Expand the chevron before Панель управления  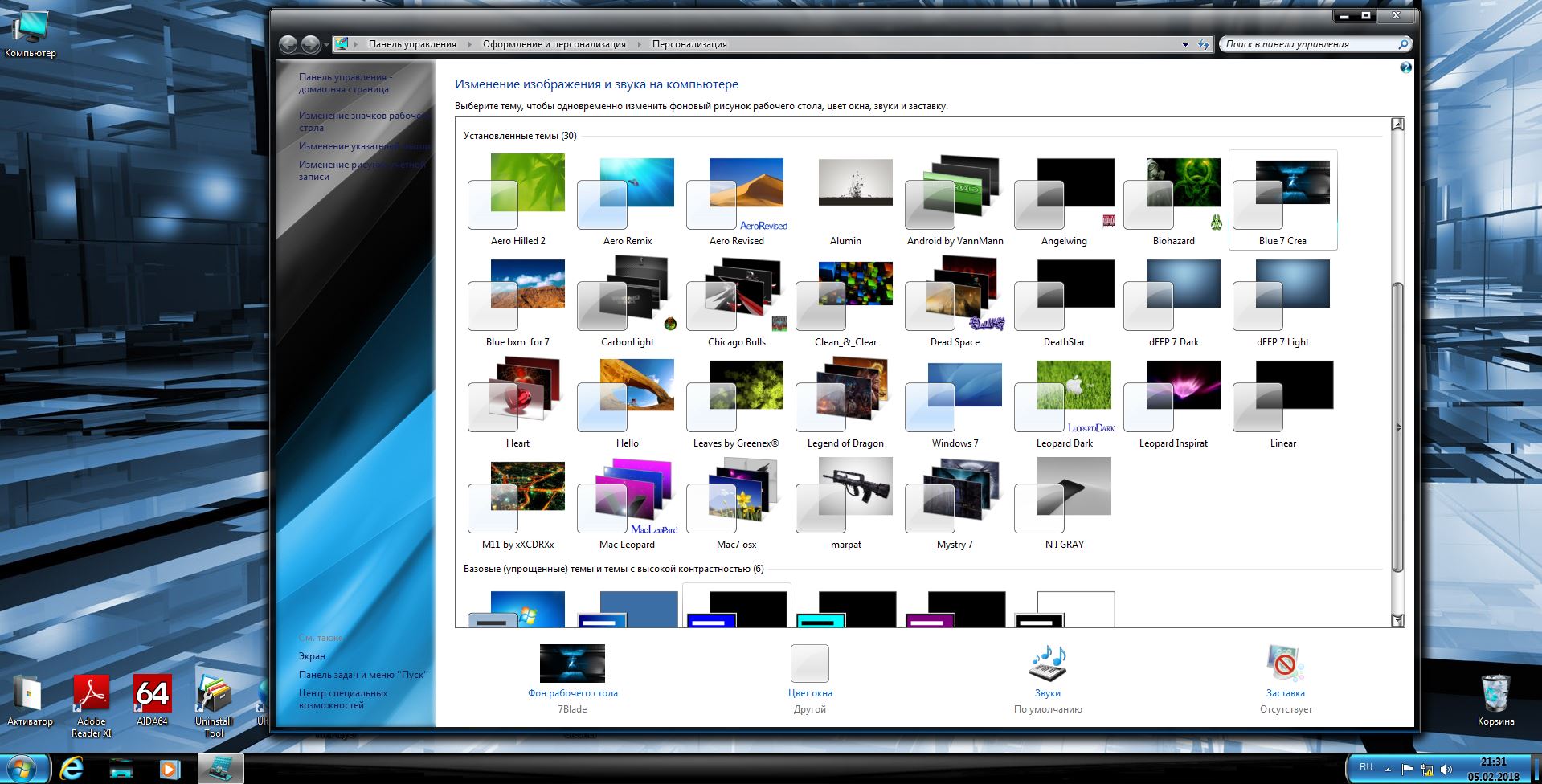pyautogui.click(x=357, y=44)
